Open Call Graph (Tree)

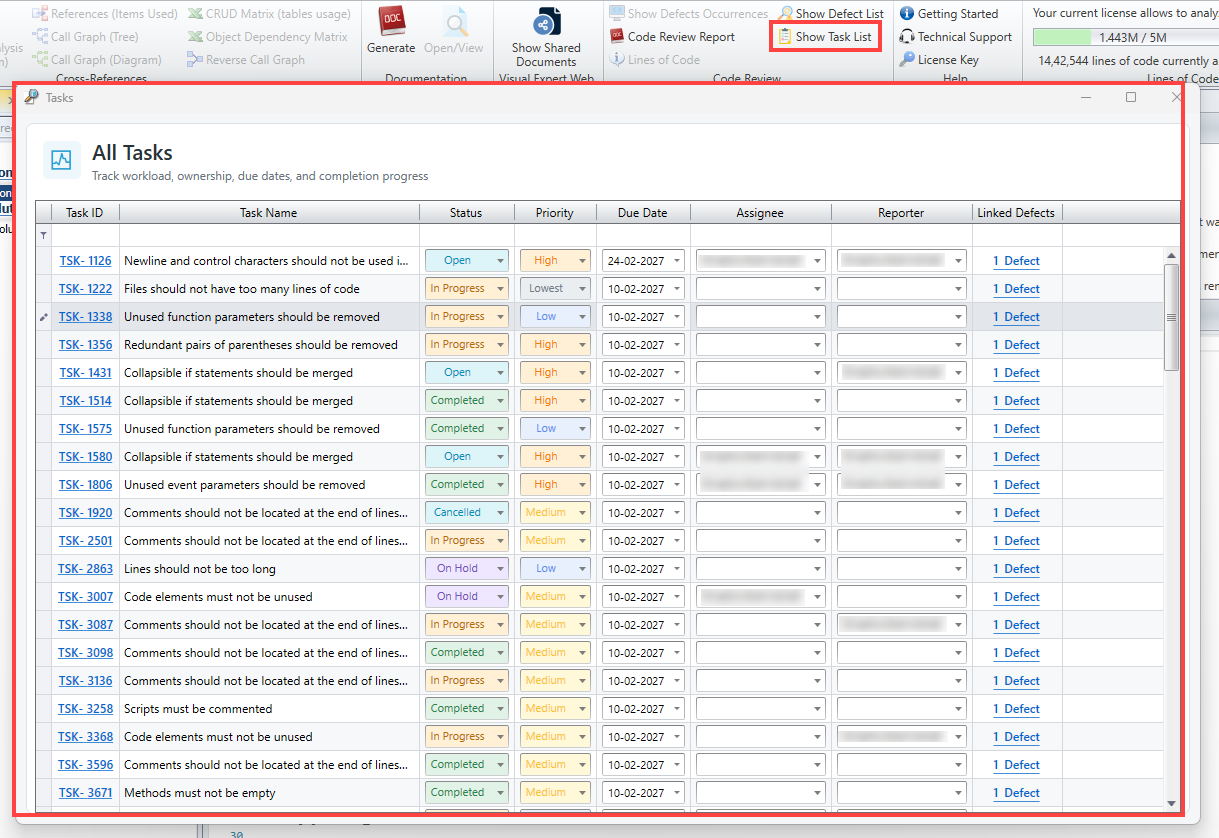[85, 37]
